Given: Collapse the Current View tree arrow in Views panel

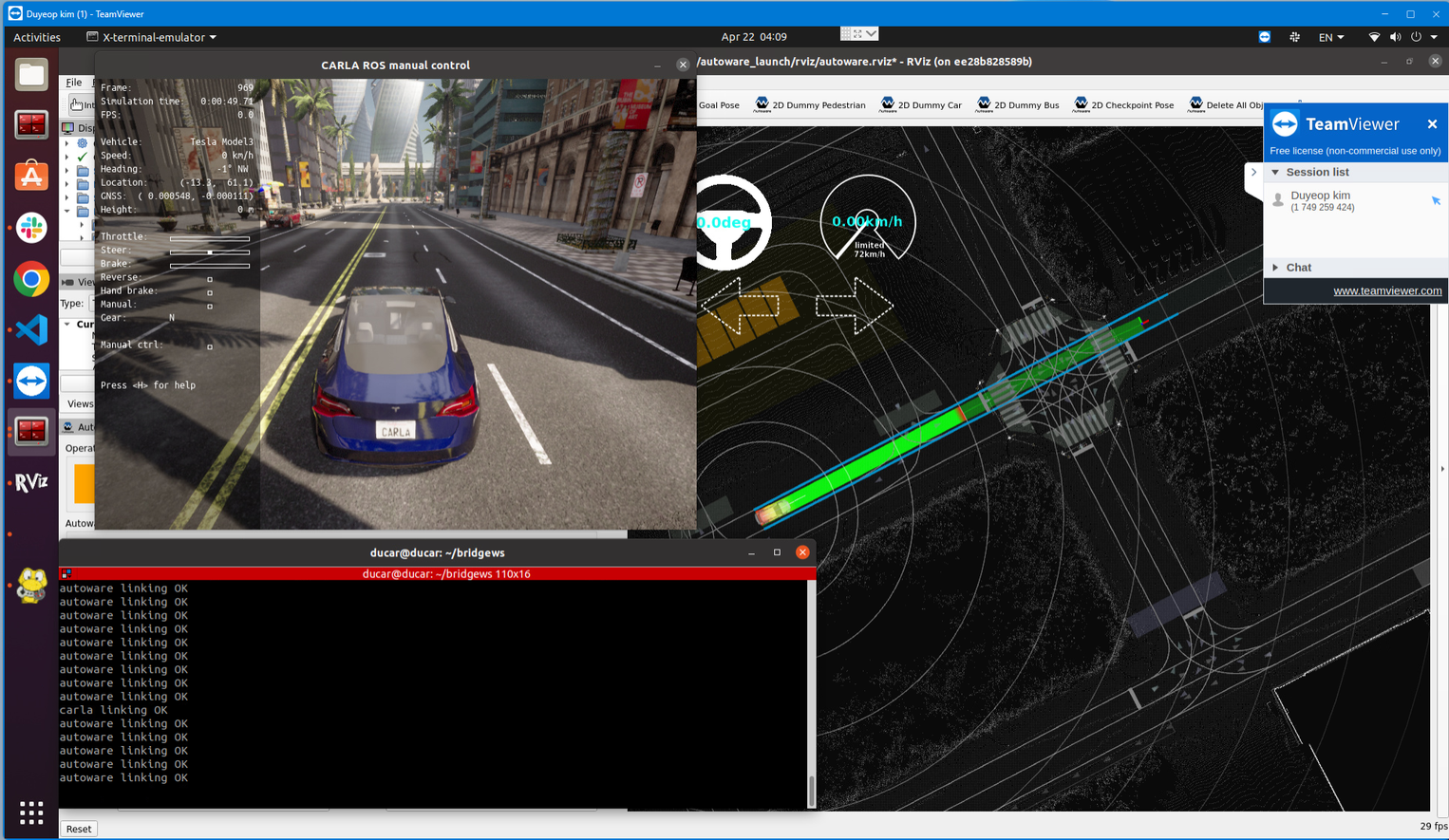Looking at the screenshot, I should click(67, 325).
